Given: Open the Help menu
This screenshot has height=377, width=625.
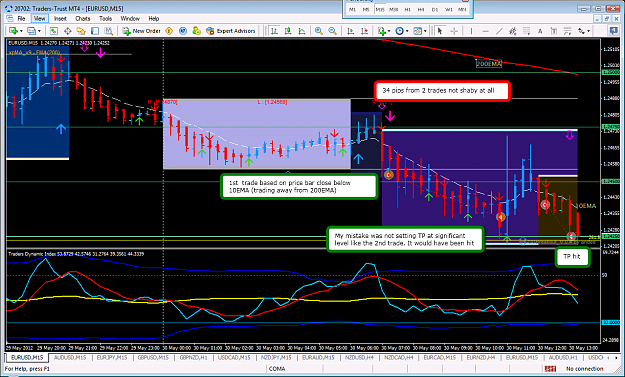Looking at the screenshot, I should 153,18.
